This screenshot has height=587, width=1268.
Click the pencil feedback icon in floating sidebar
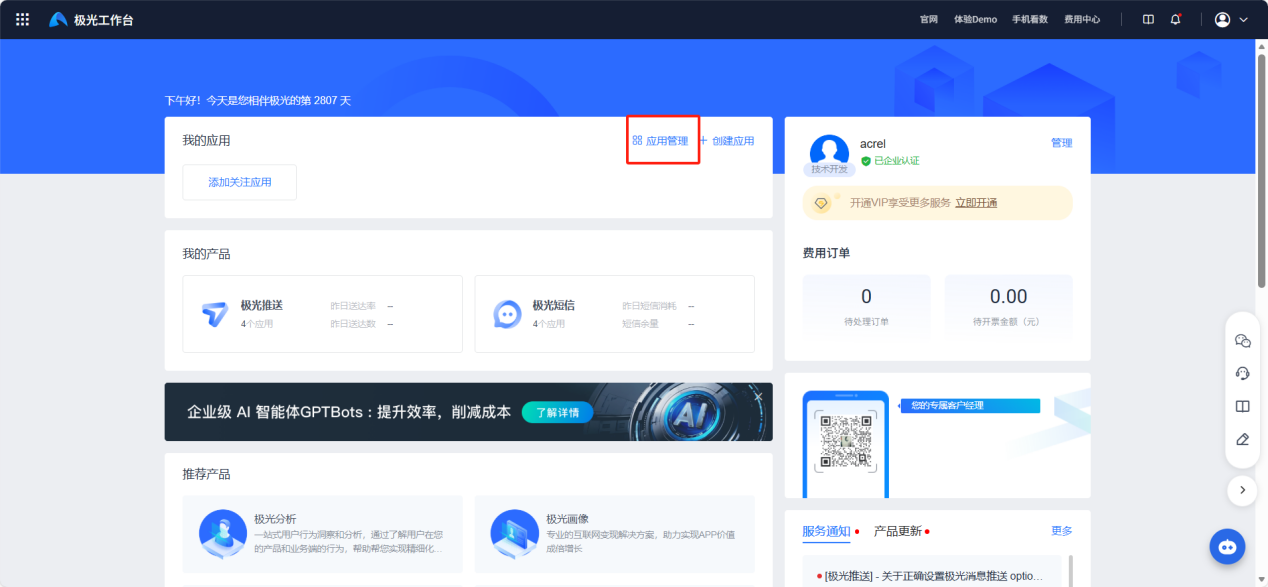click(1243, 439)
